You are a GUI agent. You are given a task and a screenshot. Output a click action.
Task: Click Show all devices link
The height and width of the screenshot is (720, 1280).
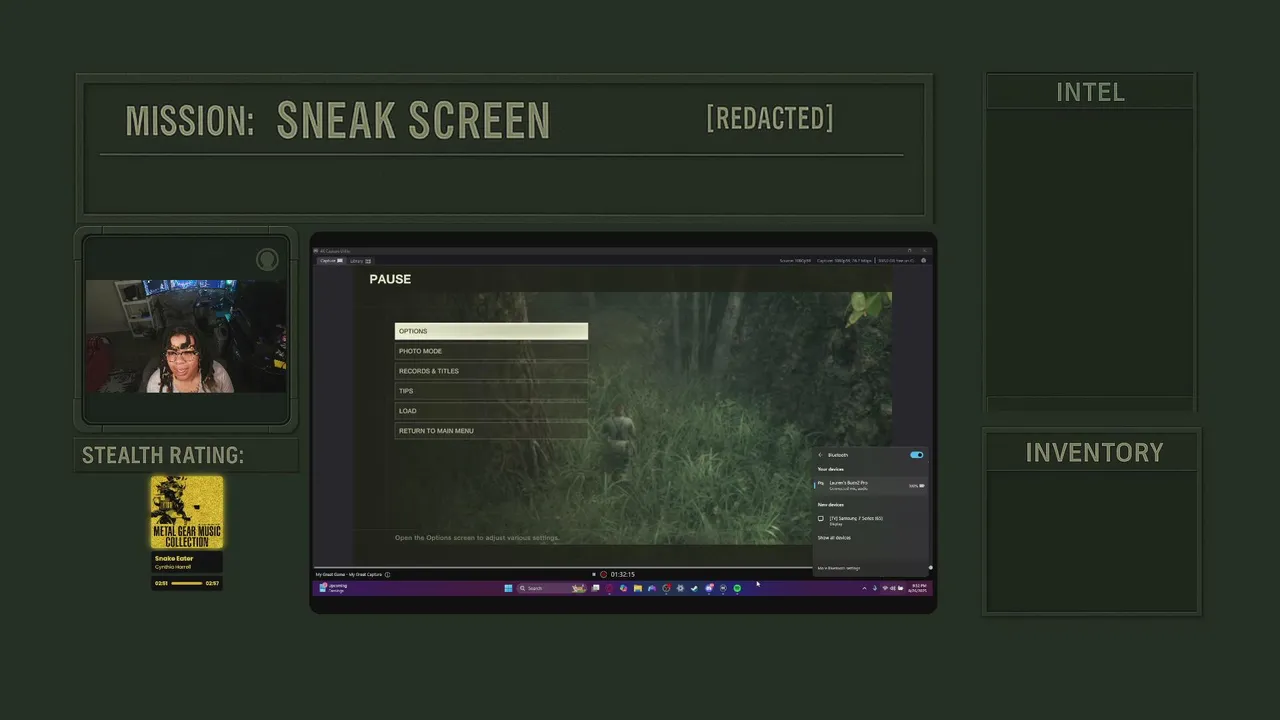834,538
